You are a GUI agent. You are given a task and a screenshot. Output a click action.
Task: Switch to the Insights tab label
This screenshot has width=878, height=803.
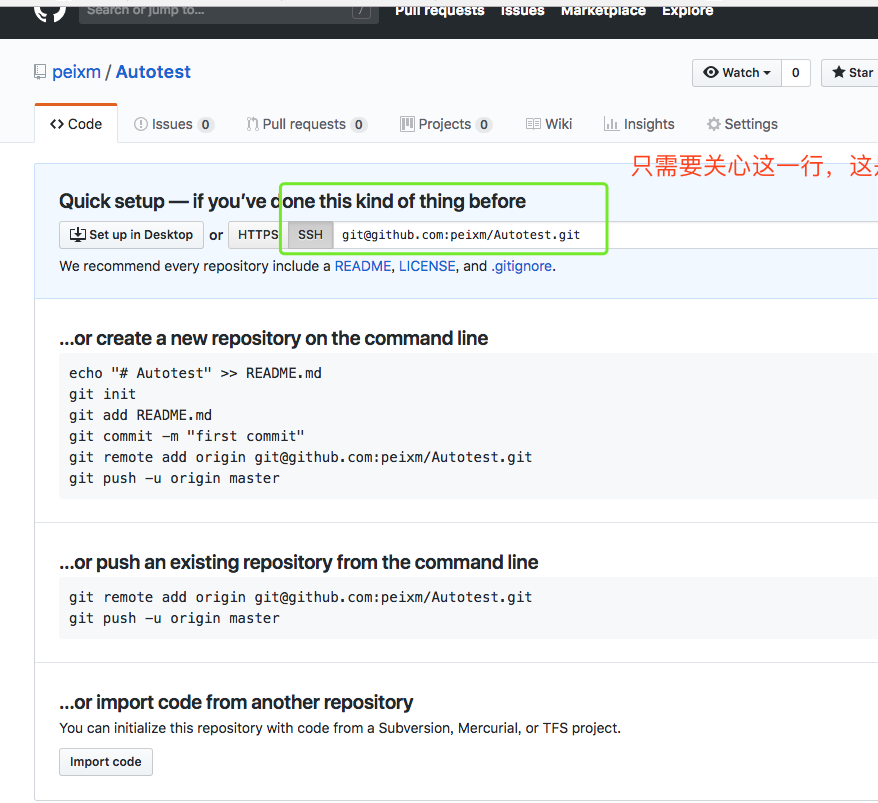pyautogui.click(x=649, y=124)
